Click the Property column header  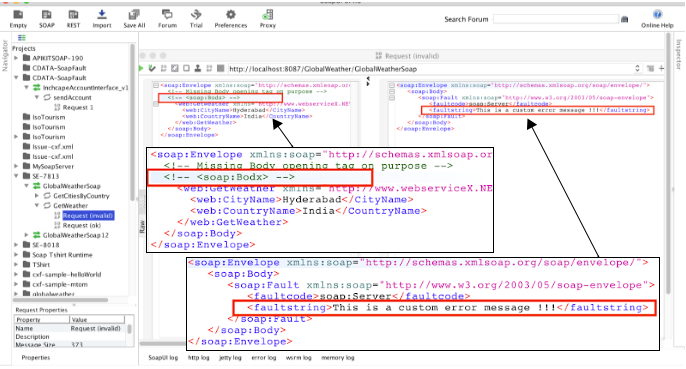click(42, 320)
